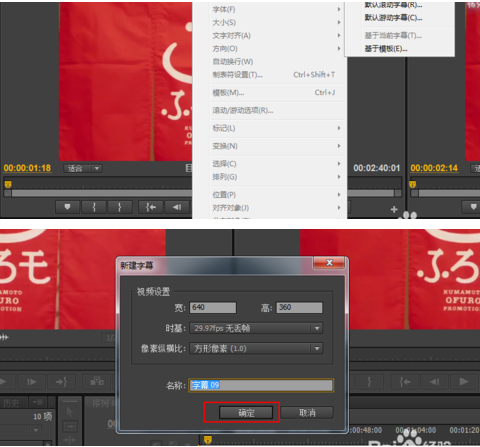Choose 默认游动字幕(C)... submenu item
Viewport: 480px width, 447px height.
coord(400,18)
